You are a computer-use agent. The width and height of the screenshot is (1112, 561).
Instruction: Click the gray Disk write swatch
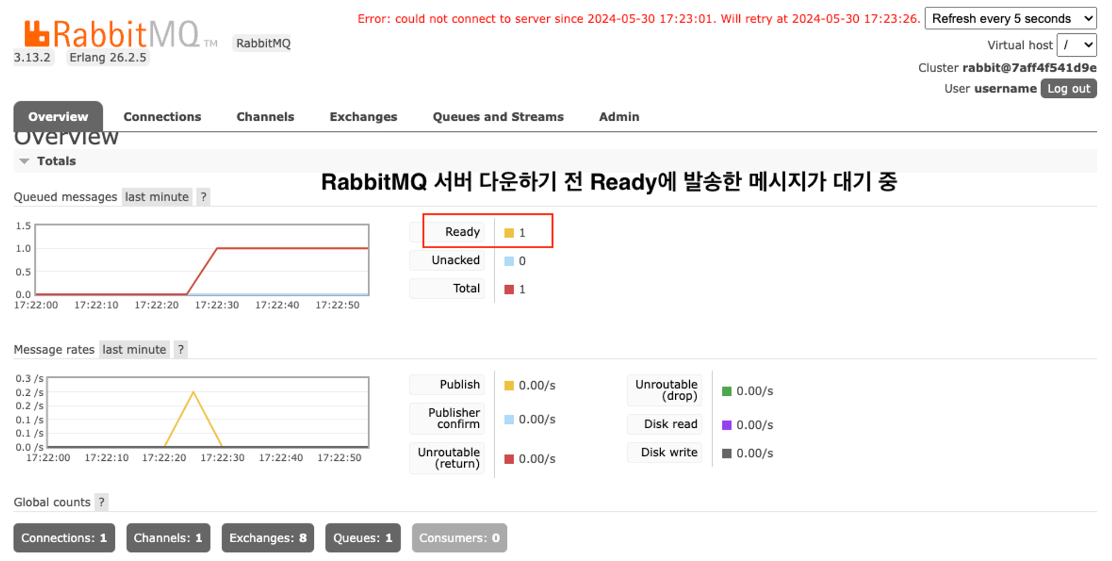pos(727,454)
